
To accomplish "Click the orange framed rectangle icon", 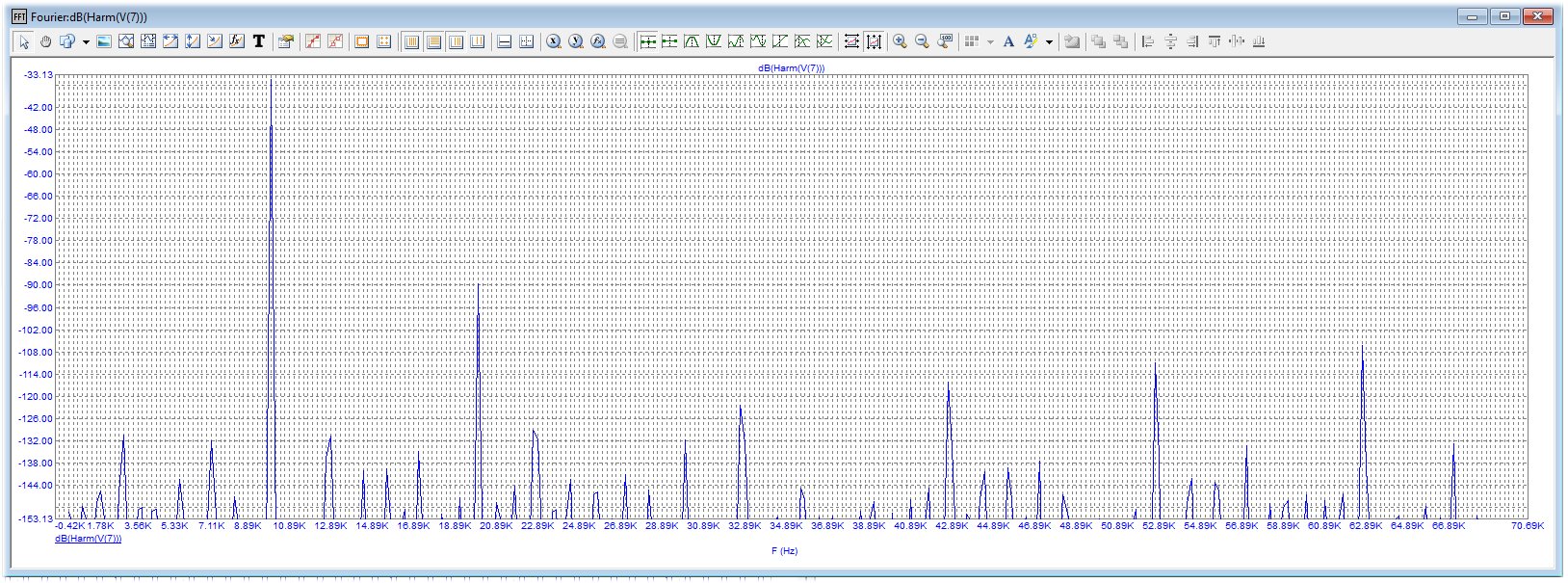I will [x=362, y=41].
